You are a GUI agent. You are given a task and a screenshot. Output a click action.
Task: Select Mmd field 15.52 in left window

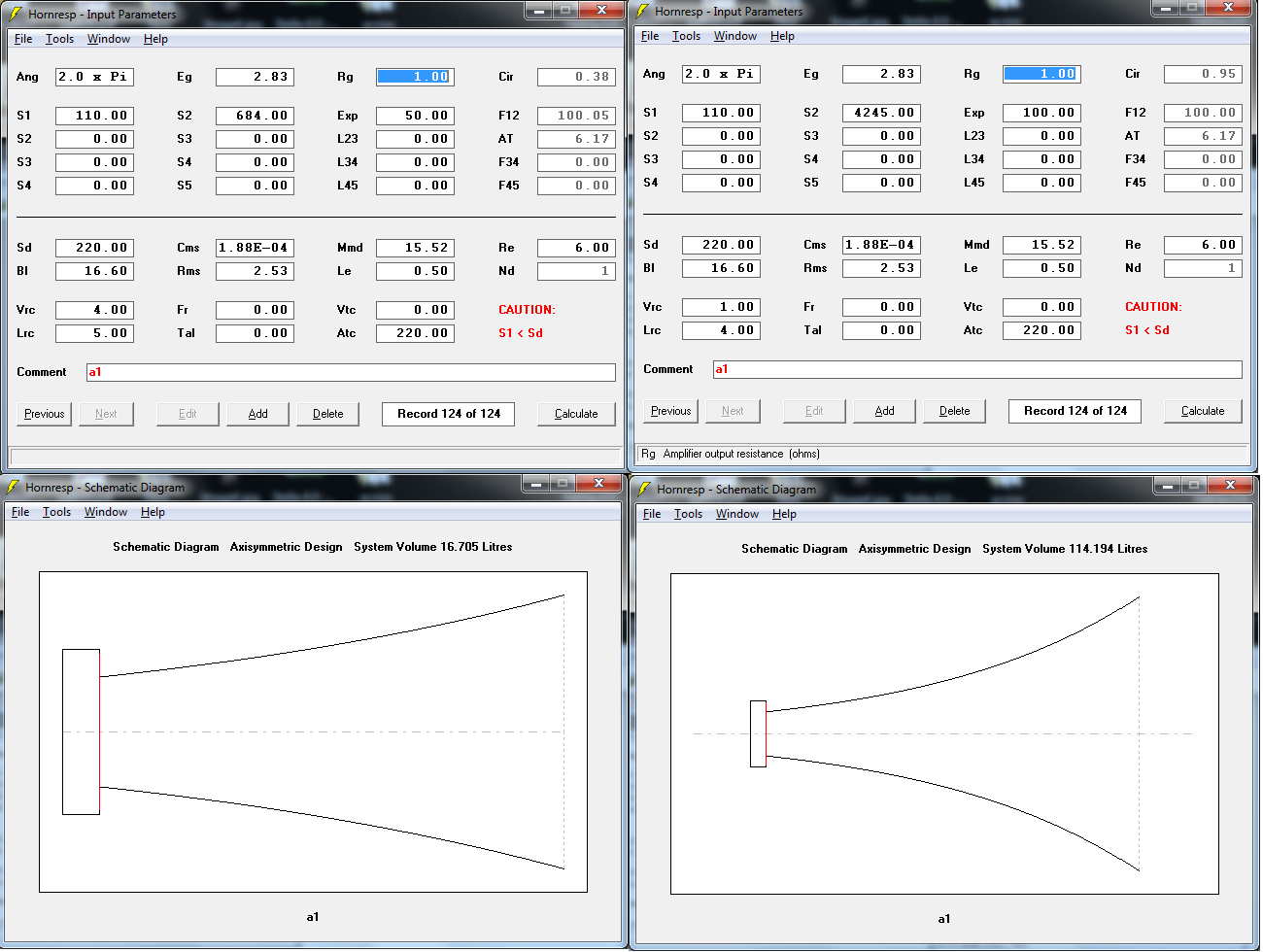tap(415, 248)
